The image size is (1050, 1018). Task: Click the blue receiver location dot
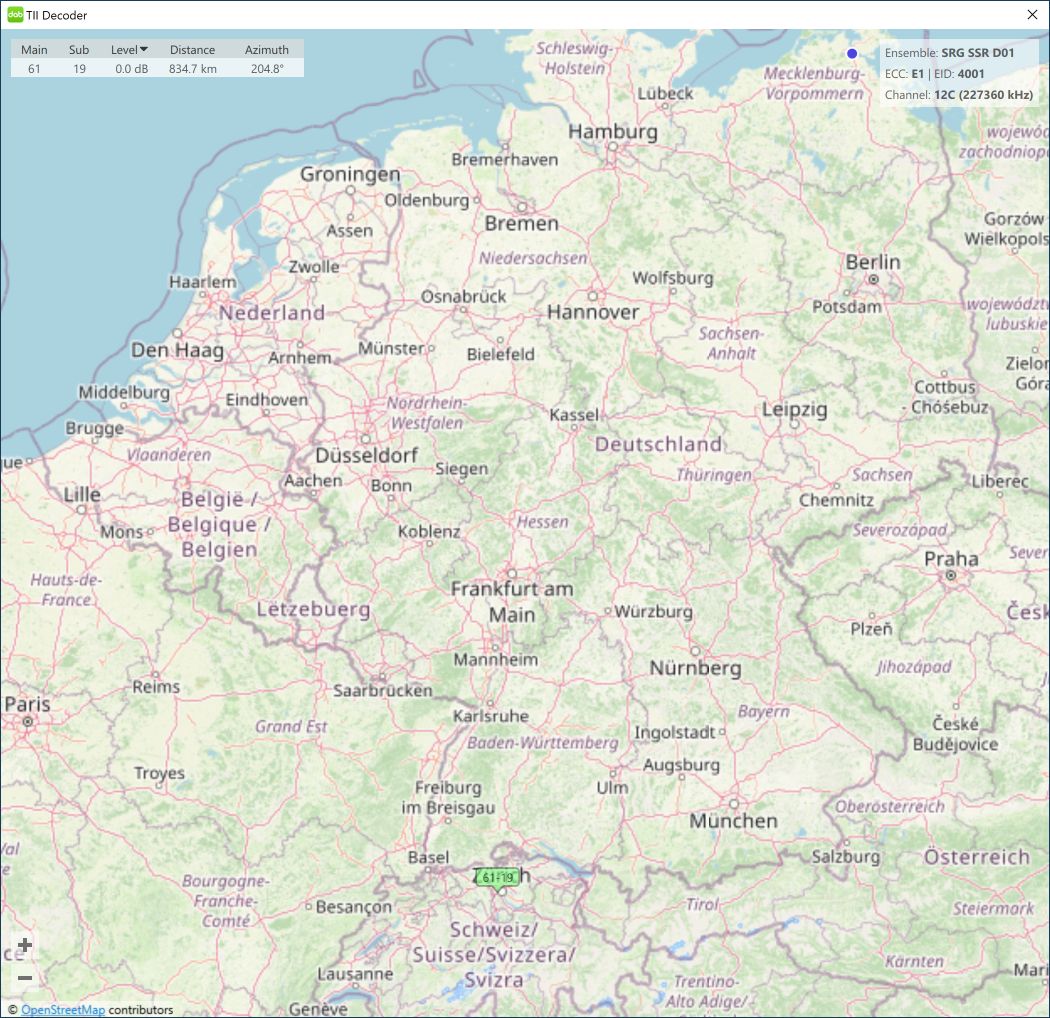pos(852,53)
